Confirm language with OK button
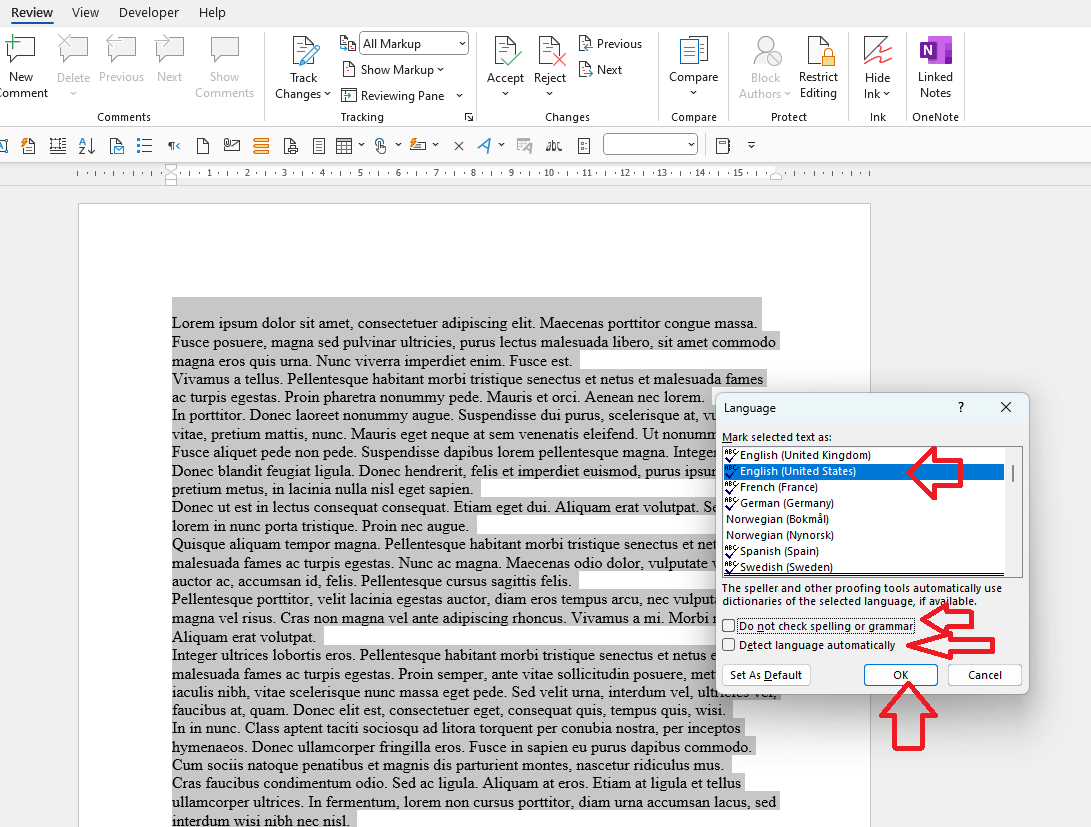Viewport: 1091px width, 827px height. (900, 675)
